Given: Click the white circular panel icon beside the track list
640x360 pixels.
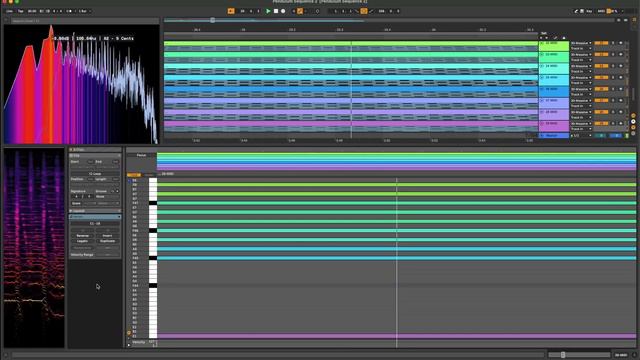Looking at the screenshot, I should click(x=633, y=122).
